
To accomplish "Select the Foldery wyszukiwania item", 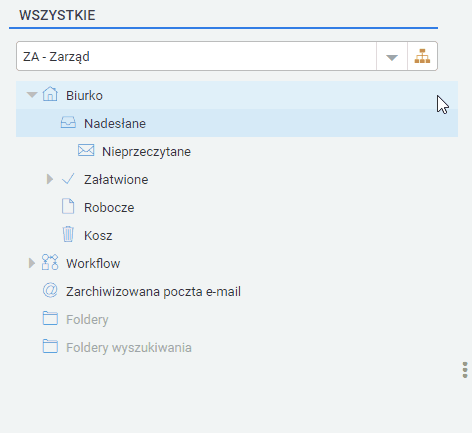I will click(129, 348).
